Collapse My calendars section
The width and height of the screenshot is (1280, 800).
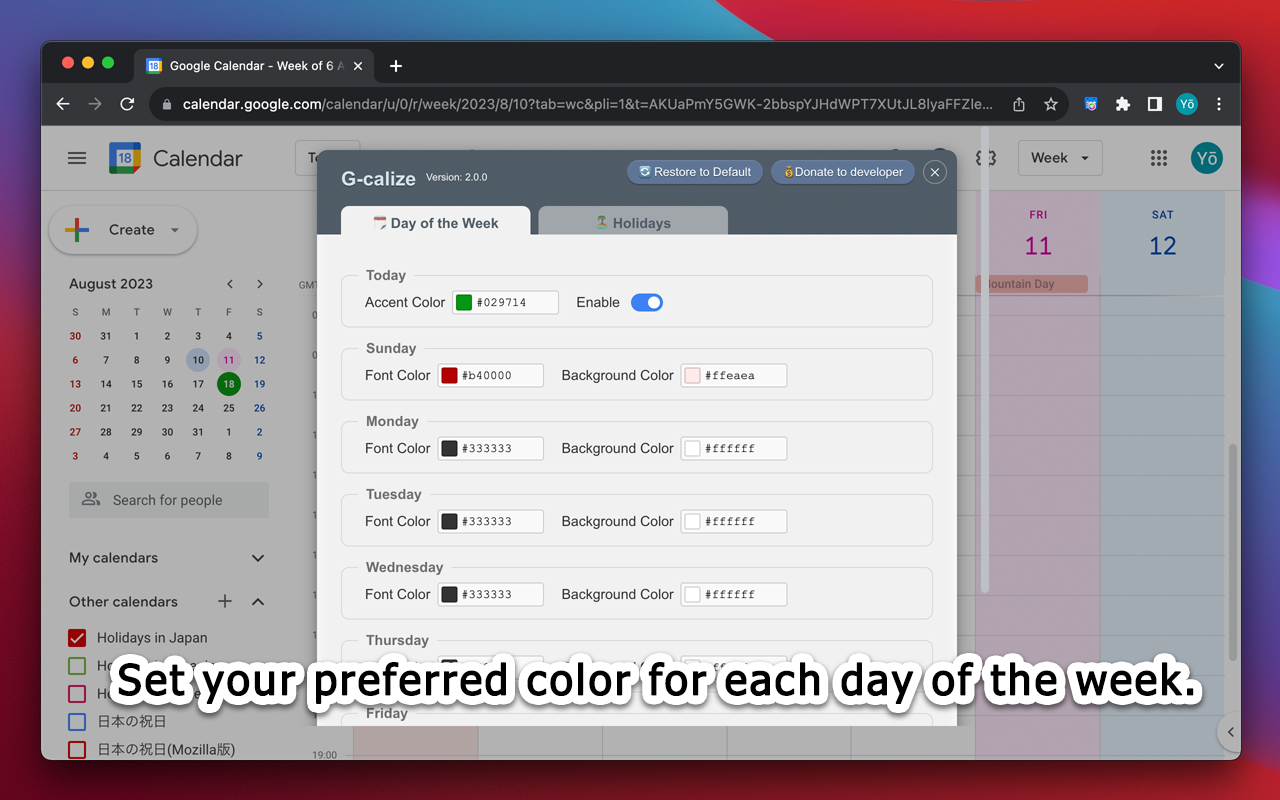click(258, 558)
